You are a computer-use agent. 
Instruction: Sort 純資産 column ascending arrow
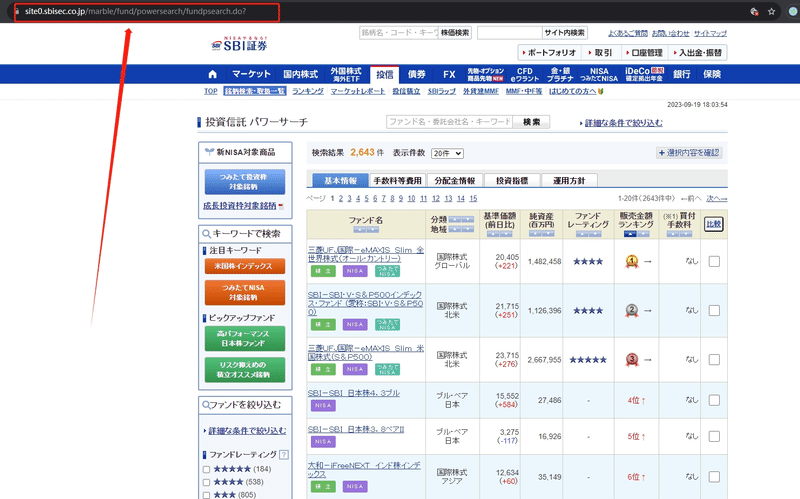click(535, 234)
